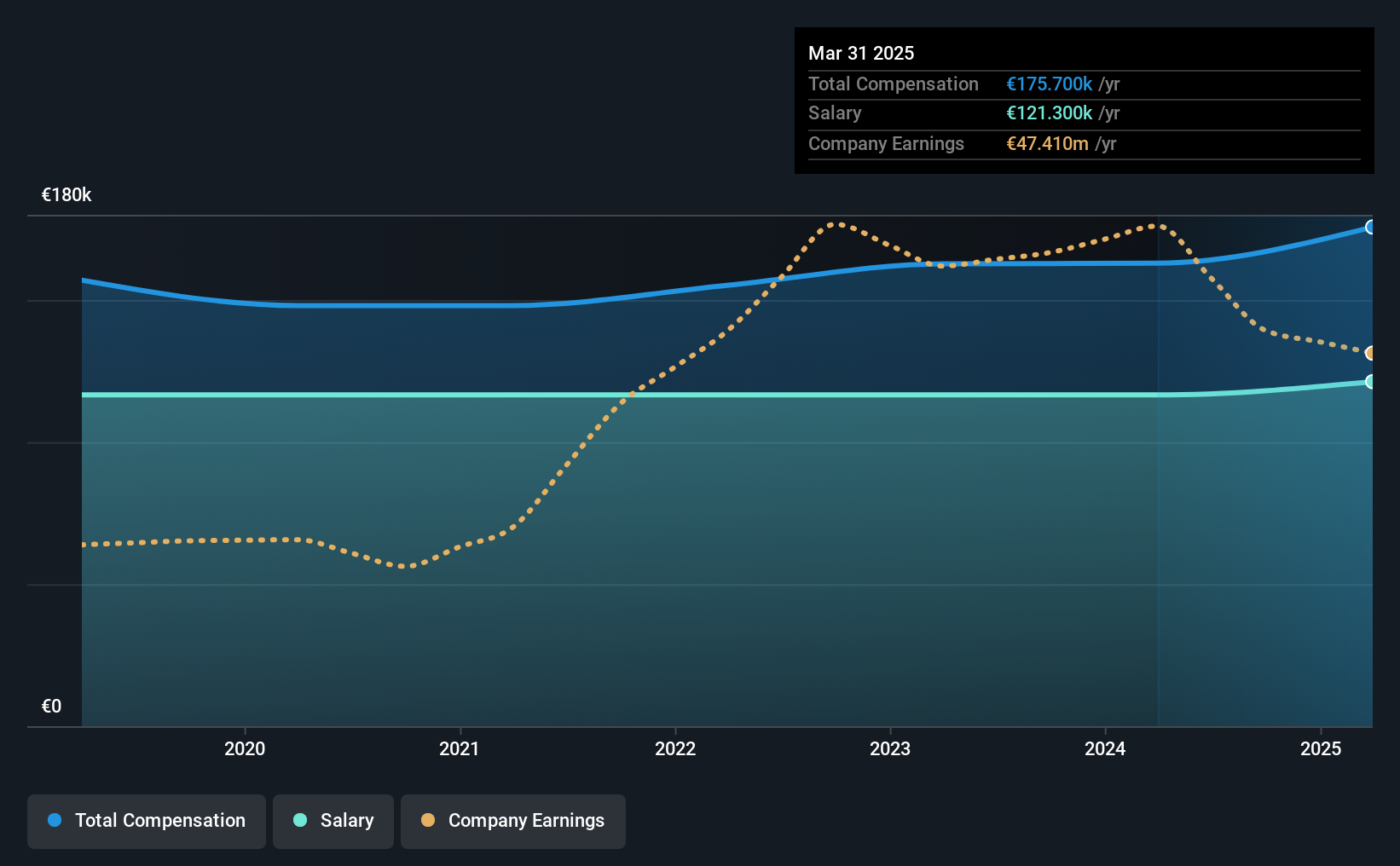Image resolution: width=1400 pixels, height=866 pixels.
Task: Select the Total Compensation endpoint marker
Action: point(1371,227)
